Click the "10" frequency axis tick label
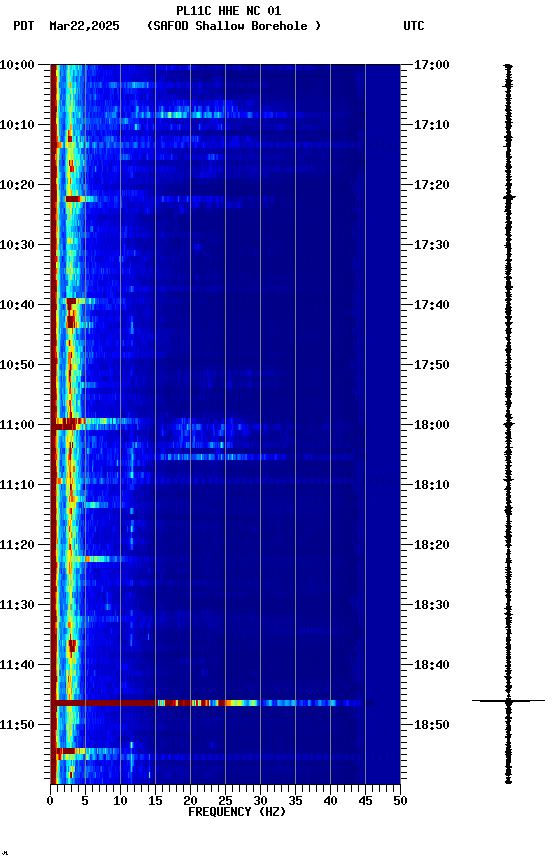The width and height of the screenshot is (552, 864). pyautogui.click(x=120, y=802)
